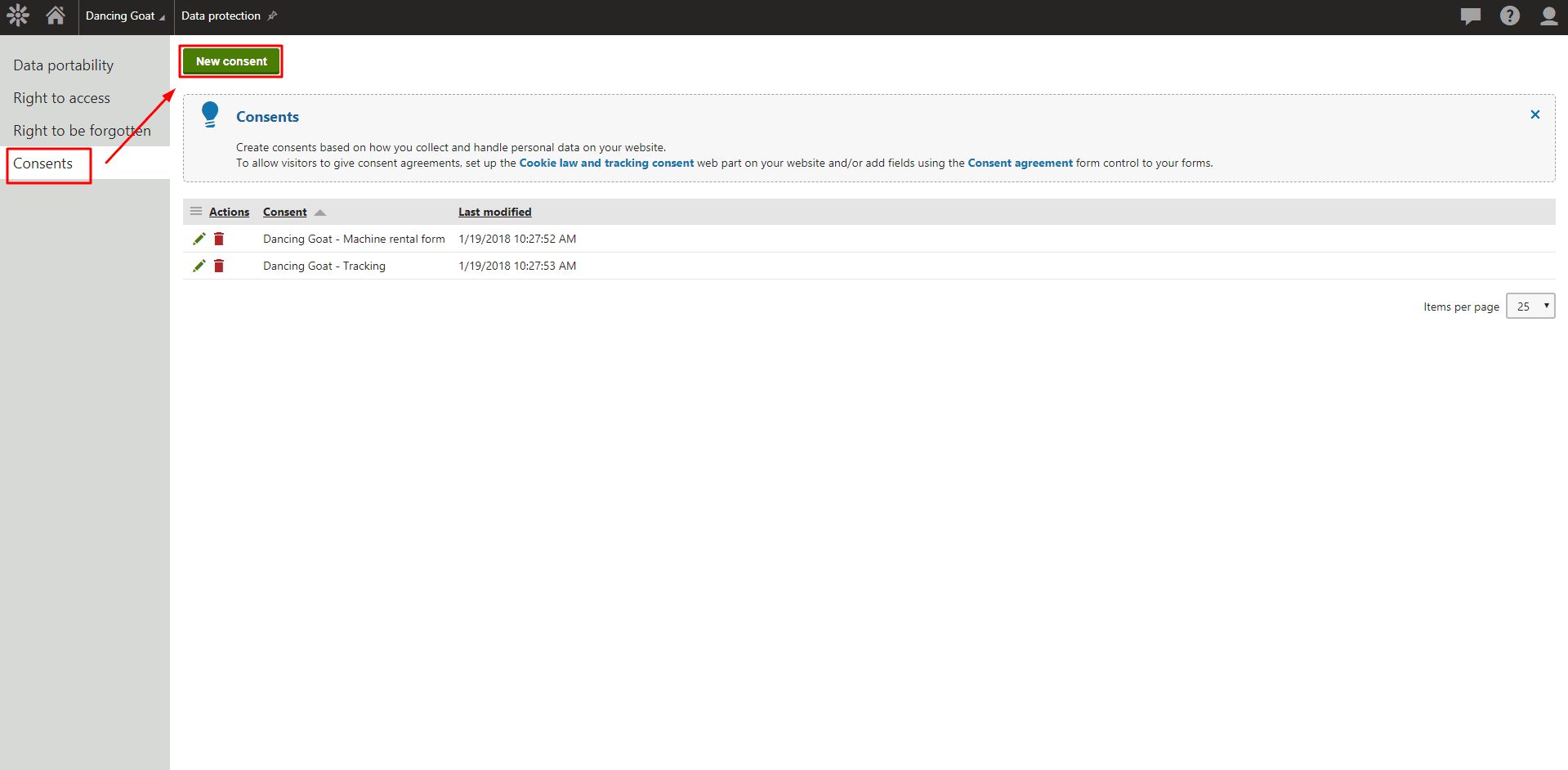This screenshot has height=770, width=1568.
Task: Open the chat support icon
Action: point(1471,16)
